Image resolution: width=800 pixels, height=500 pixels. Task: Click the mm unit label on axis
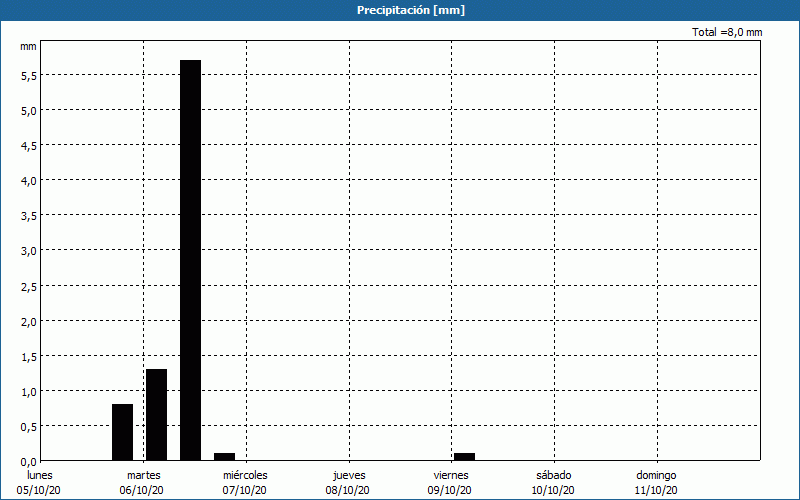coord(29,46)
